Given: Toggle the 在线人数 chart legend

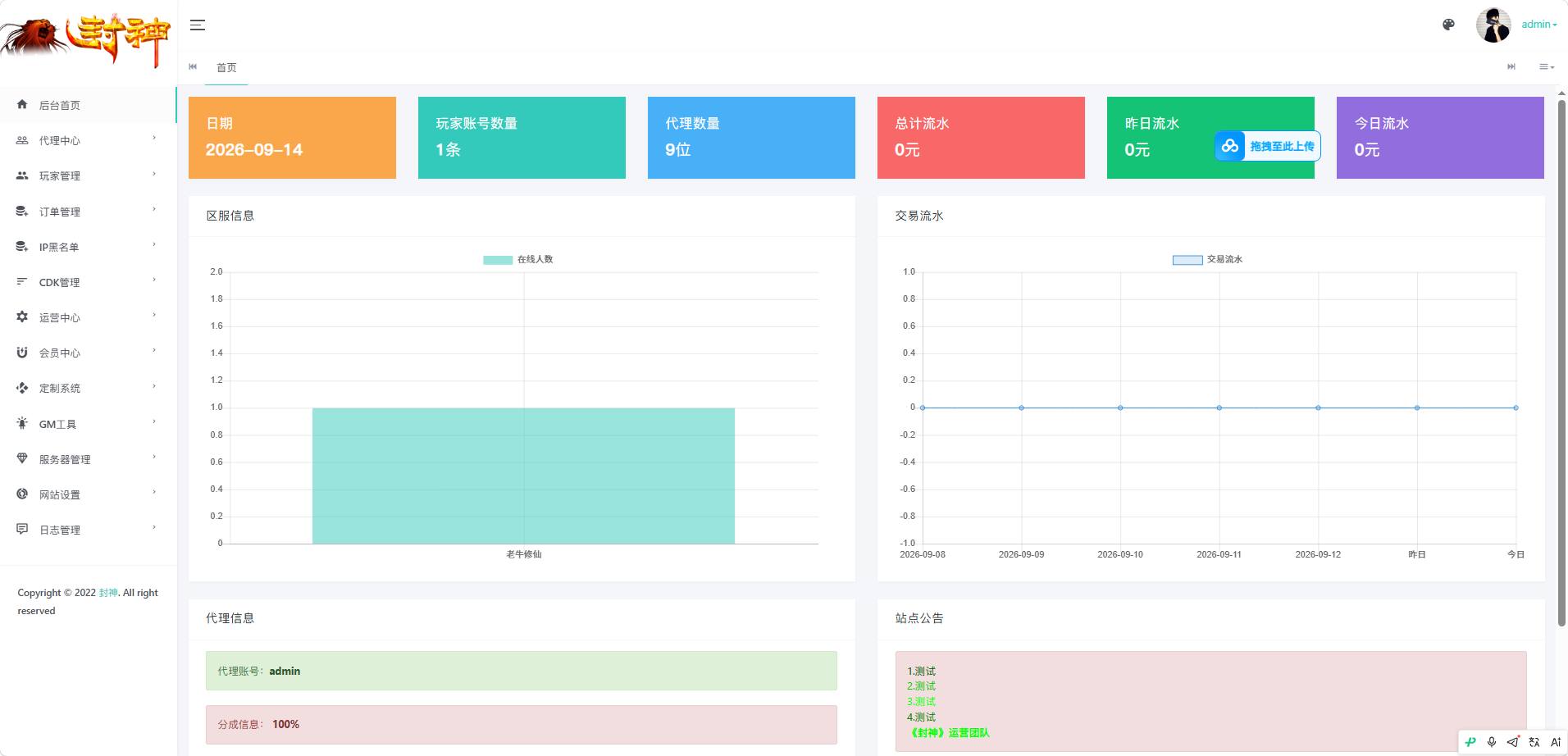Looking at the screenshot, I should tap(518, 259).
